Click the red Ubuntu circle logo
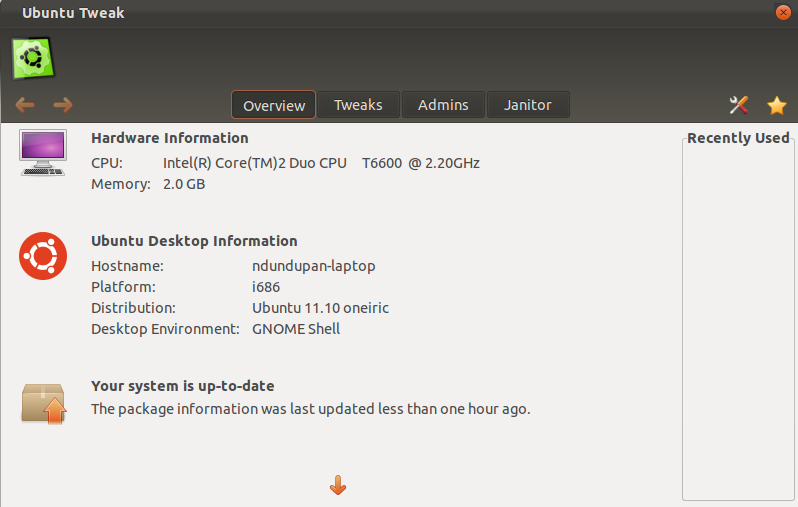 (43, 256)
